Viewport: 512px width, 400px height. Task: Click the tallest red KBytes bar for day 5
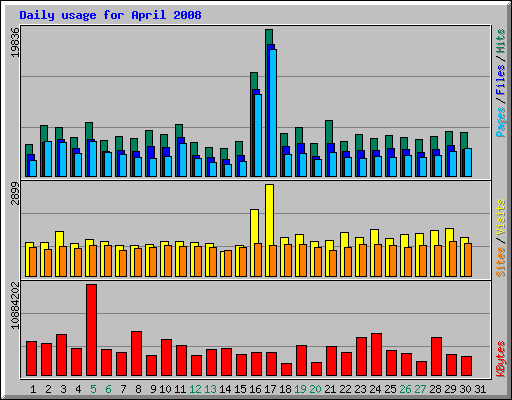tap(92, 330)
